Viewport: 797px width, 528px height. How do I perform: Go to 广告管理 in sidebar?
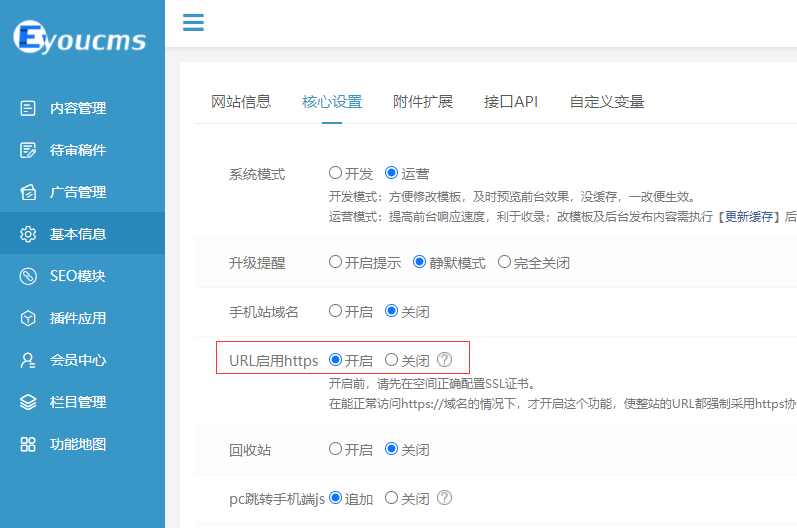click(77, 192)
